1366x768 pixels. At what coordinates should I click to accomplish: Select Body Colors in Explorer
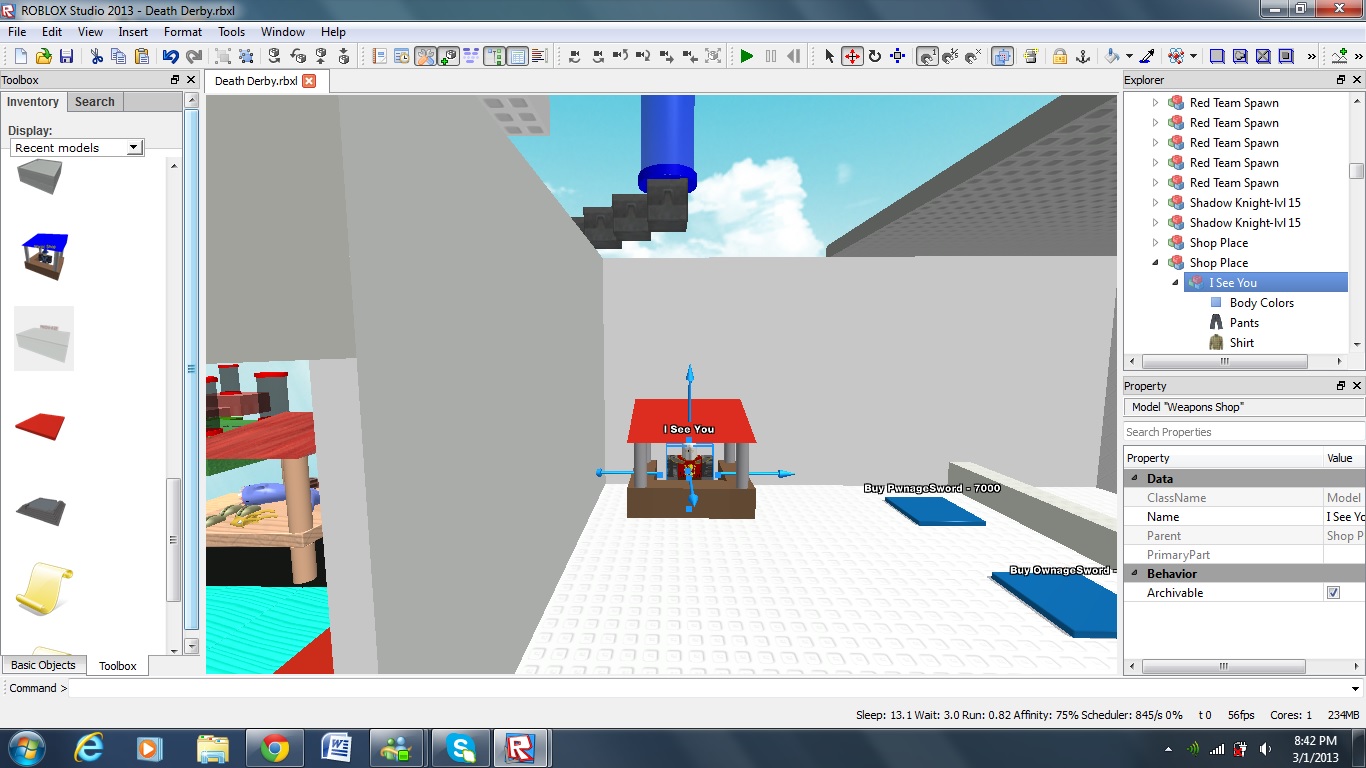pos(1261,303)
